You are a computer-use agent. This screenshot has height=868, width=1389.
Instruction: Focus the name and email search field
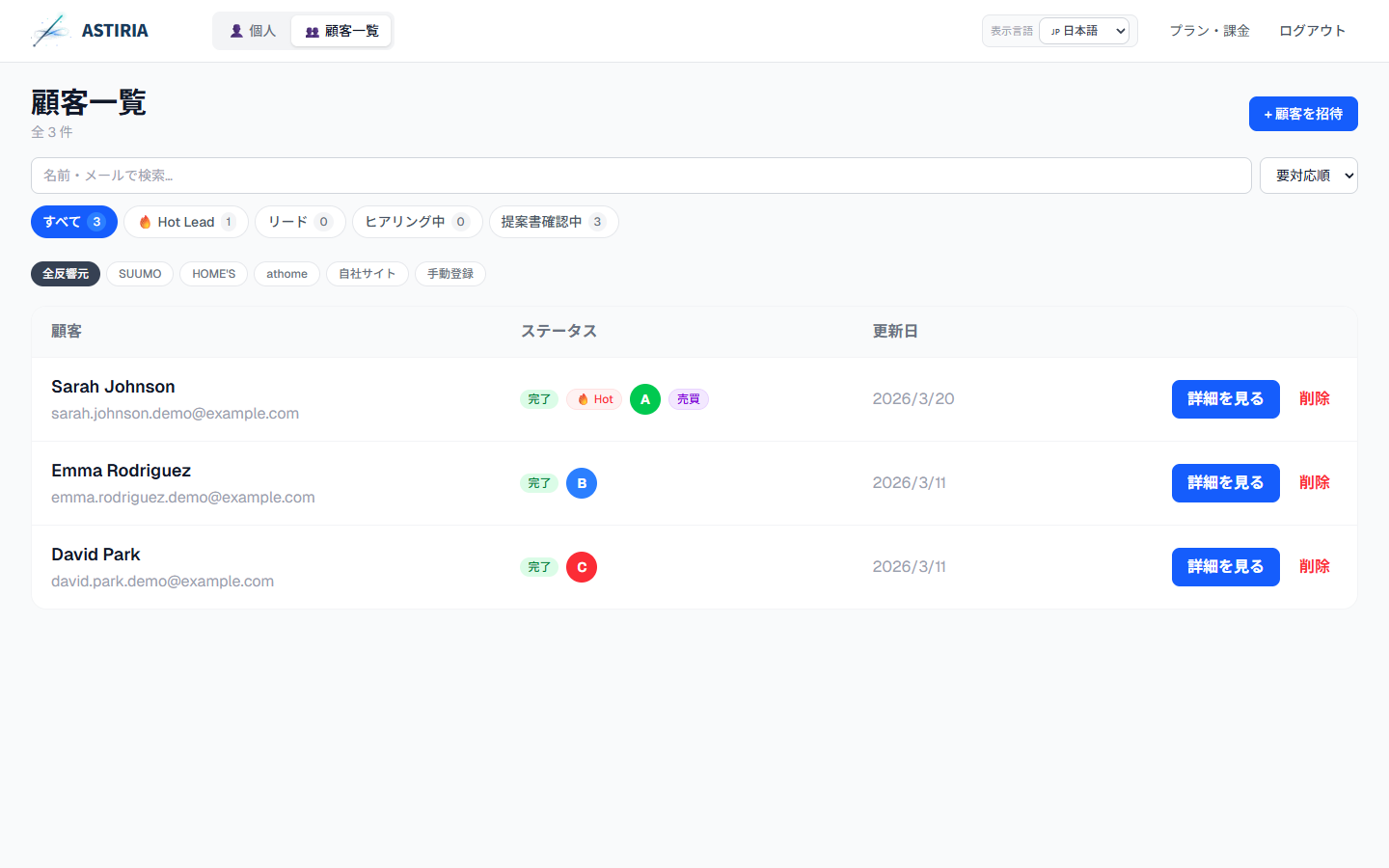[640, 176]
